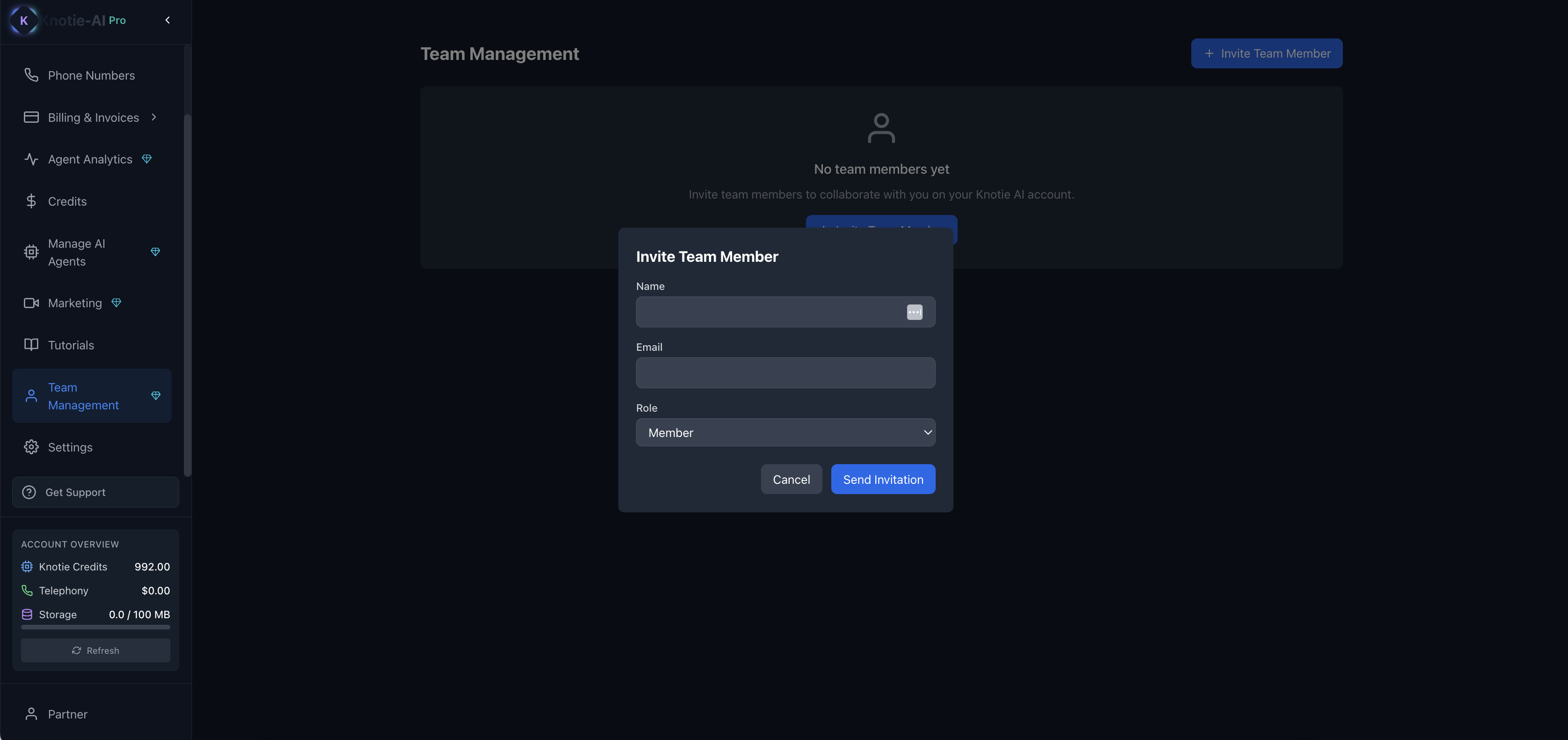The height and width of the screenshot is (740, 1568).
Task: Click the Get Support button
Action: coord(95,492)
